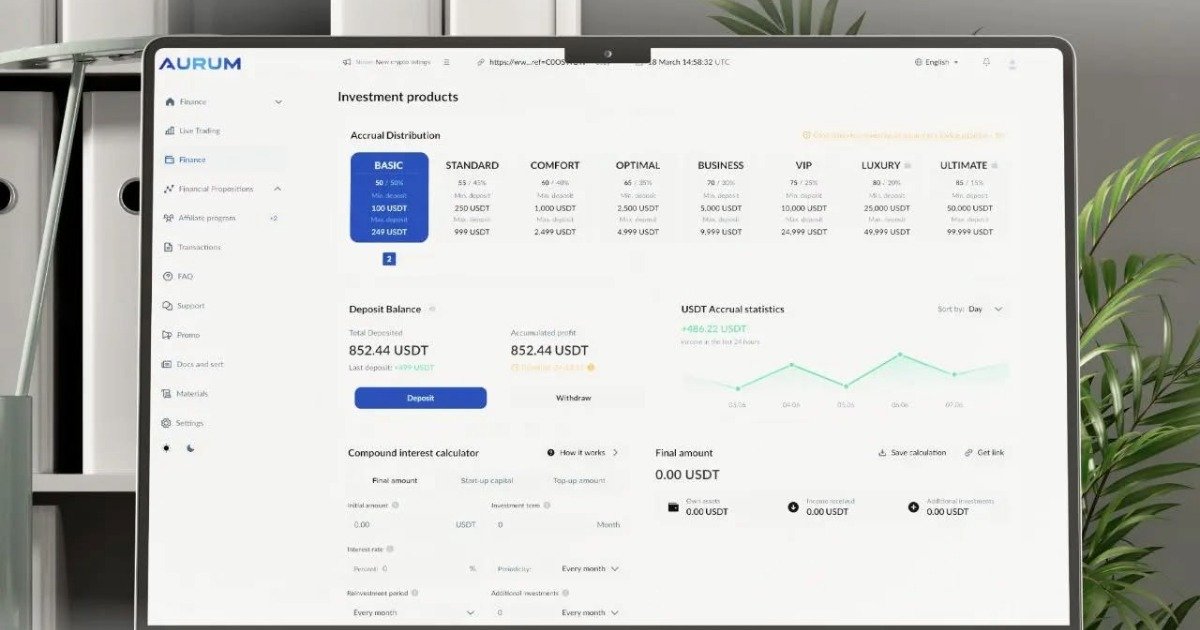Viewport: 1200px width, 630px height.
Task: Click the notification bell icon
Action: tap(985, 62)
